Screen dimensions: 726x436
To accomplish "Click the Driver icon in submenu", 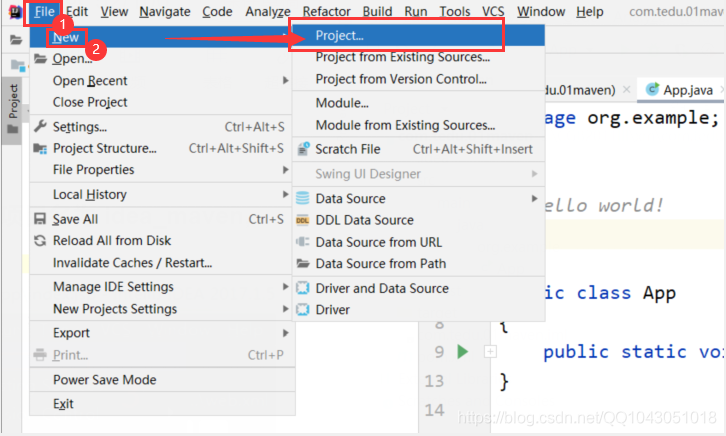I will click(303, 309).
